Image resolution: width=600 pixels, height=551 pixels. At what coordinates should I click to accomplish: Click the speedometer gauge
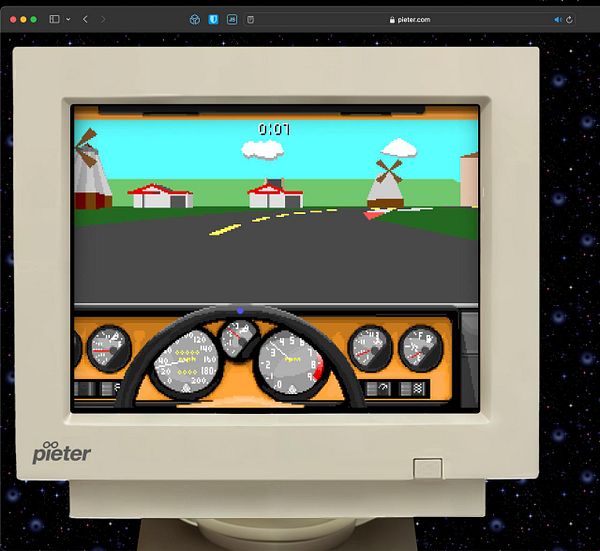pyautogui.click(x=186, y=362)
